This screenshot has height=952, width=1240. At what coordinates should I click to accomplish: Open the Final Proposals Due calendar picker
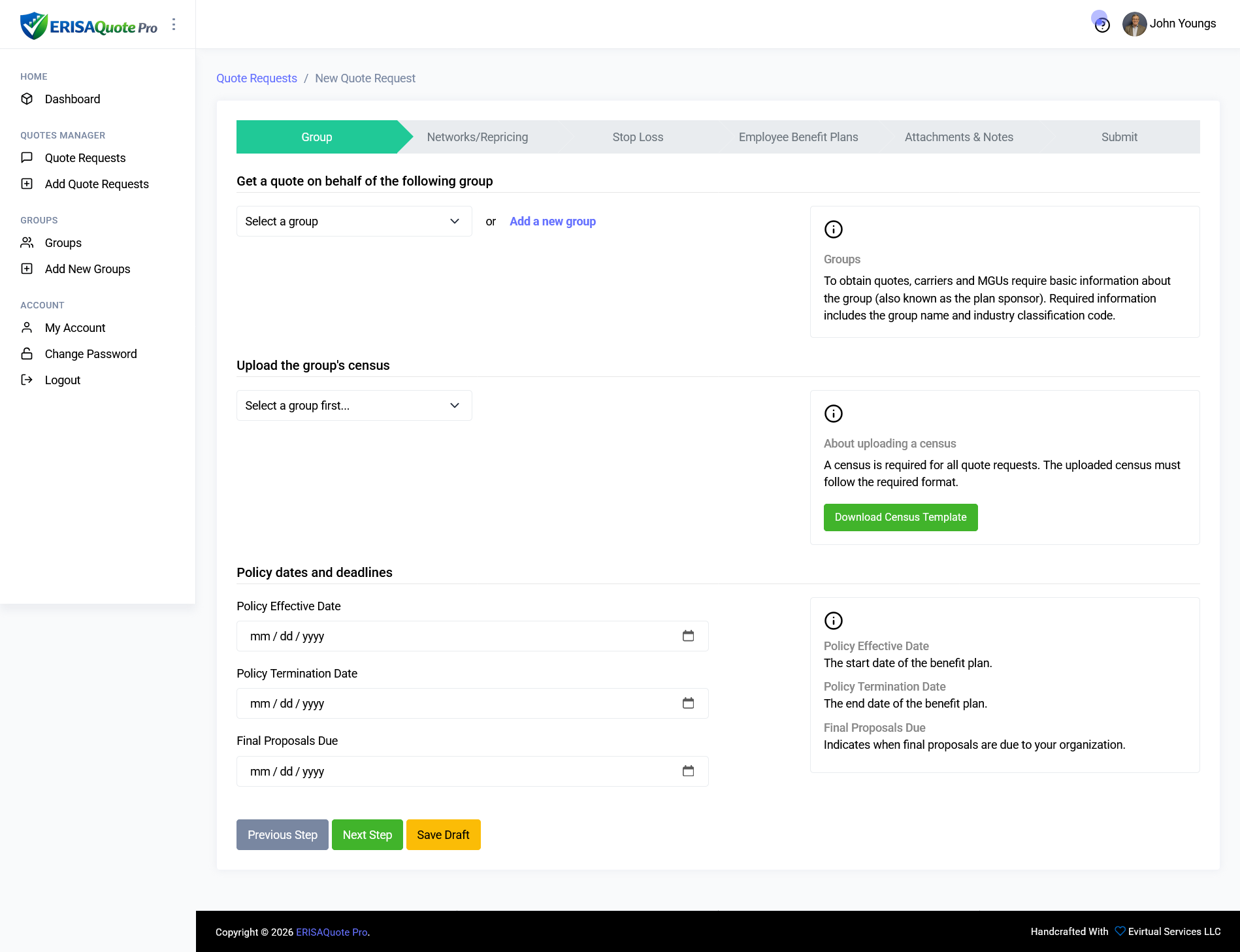click(688, 771)
